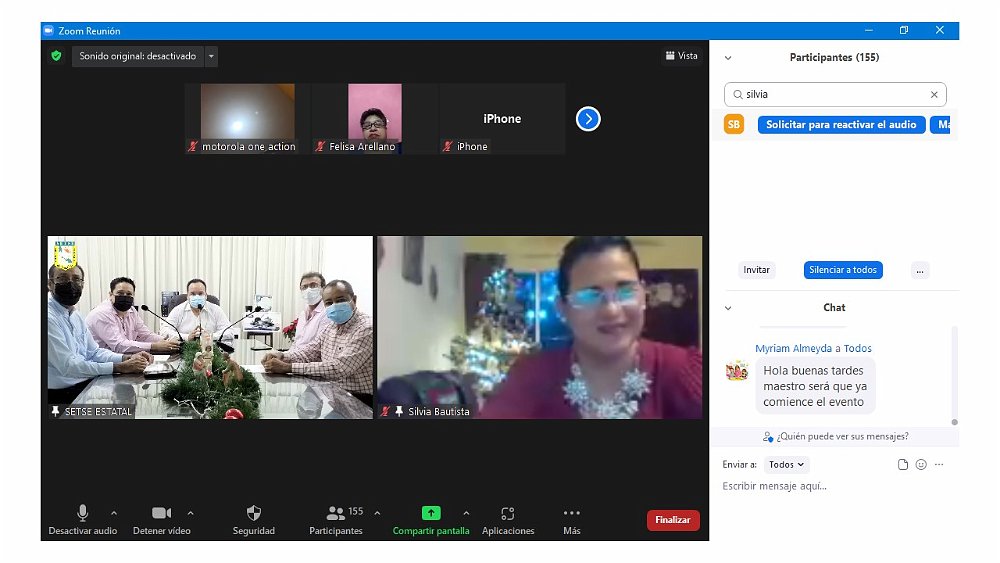The image size is (1000, 563).
Task: Click the green Compartir pantalla icon
Action: [431, 513]
